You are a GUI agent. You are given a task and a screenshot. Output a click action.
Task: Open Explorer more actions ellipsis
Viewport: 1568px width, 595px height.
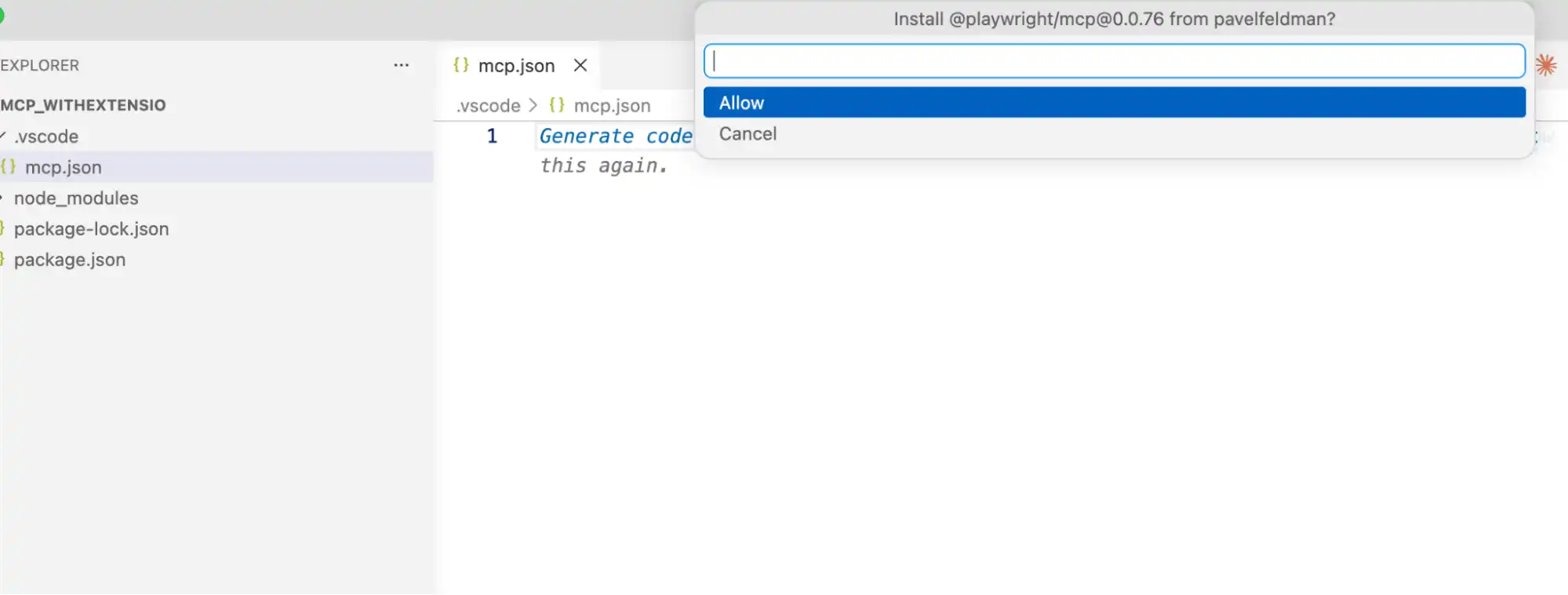[401, 65]
